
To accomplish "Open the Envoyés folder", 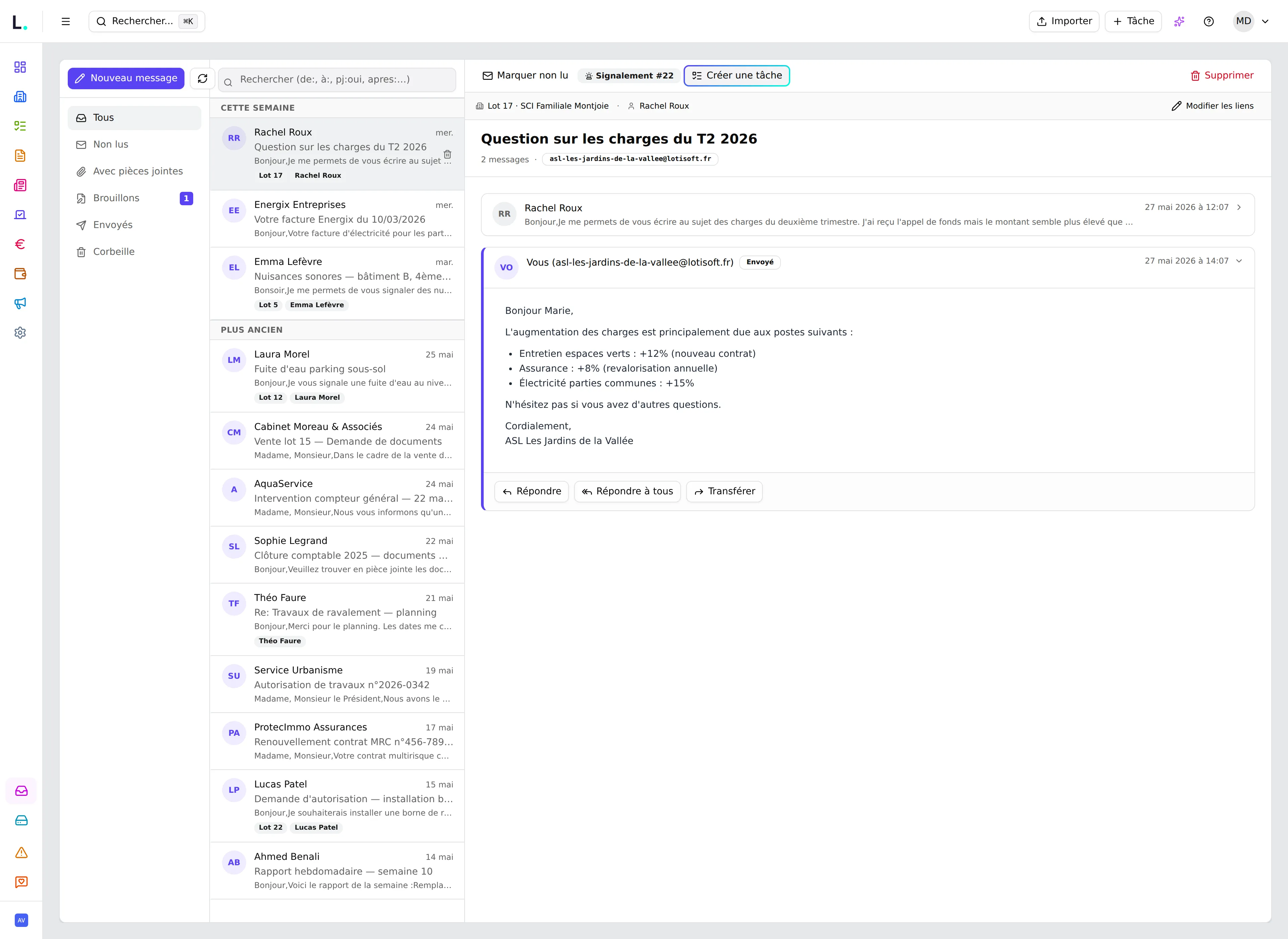I will tap(134, 224).
